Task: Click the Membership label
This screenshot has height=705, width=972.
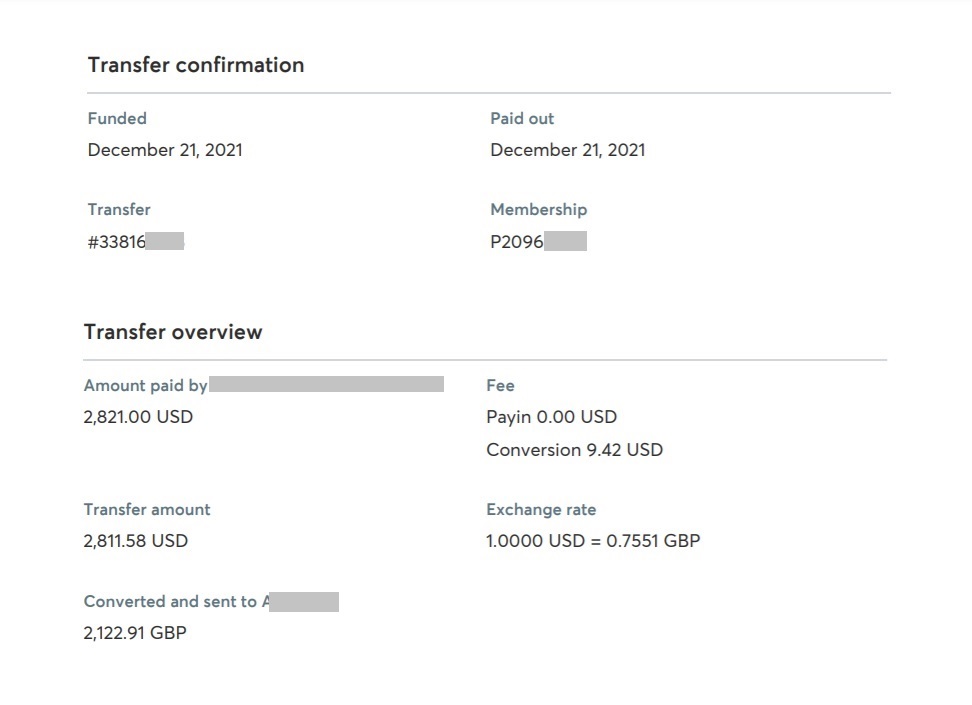Action: [x=539, y=210]
